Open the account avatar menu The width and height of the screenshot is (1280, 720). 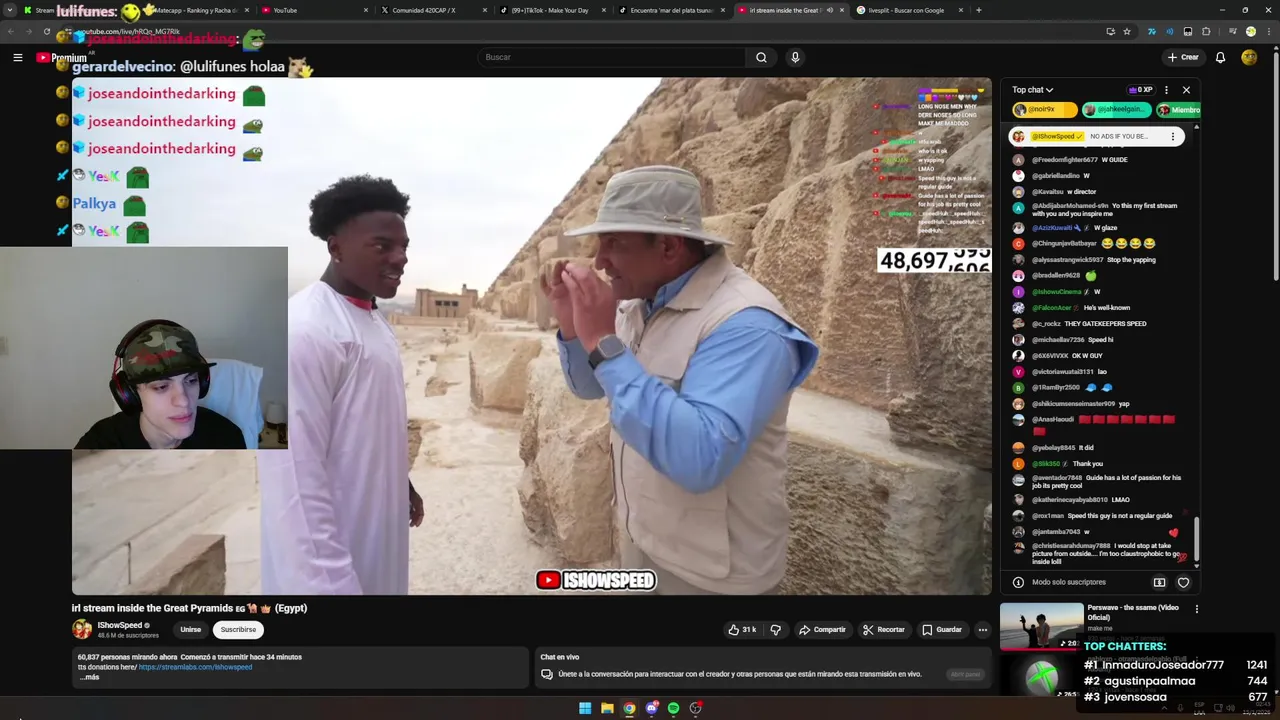click(x=1249, y=57)
